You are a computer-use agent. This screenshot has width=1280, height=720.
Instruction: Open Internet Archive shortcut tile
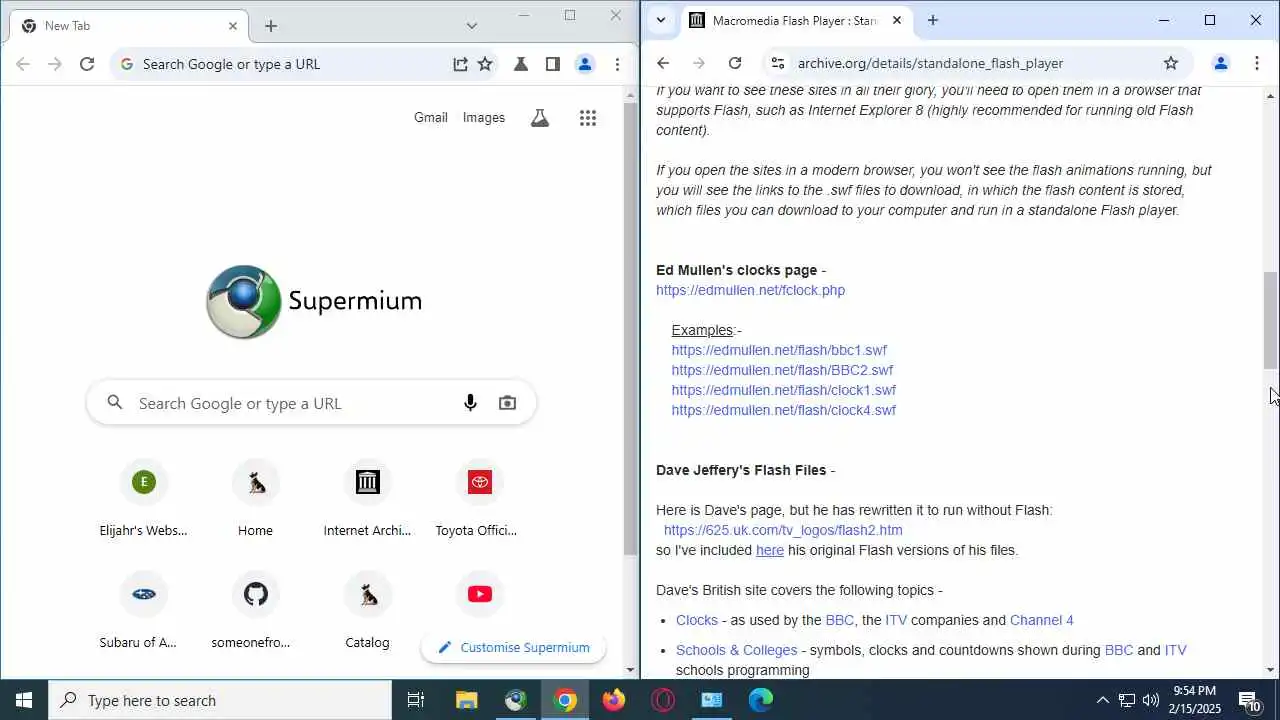[x=367, y=498]
